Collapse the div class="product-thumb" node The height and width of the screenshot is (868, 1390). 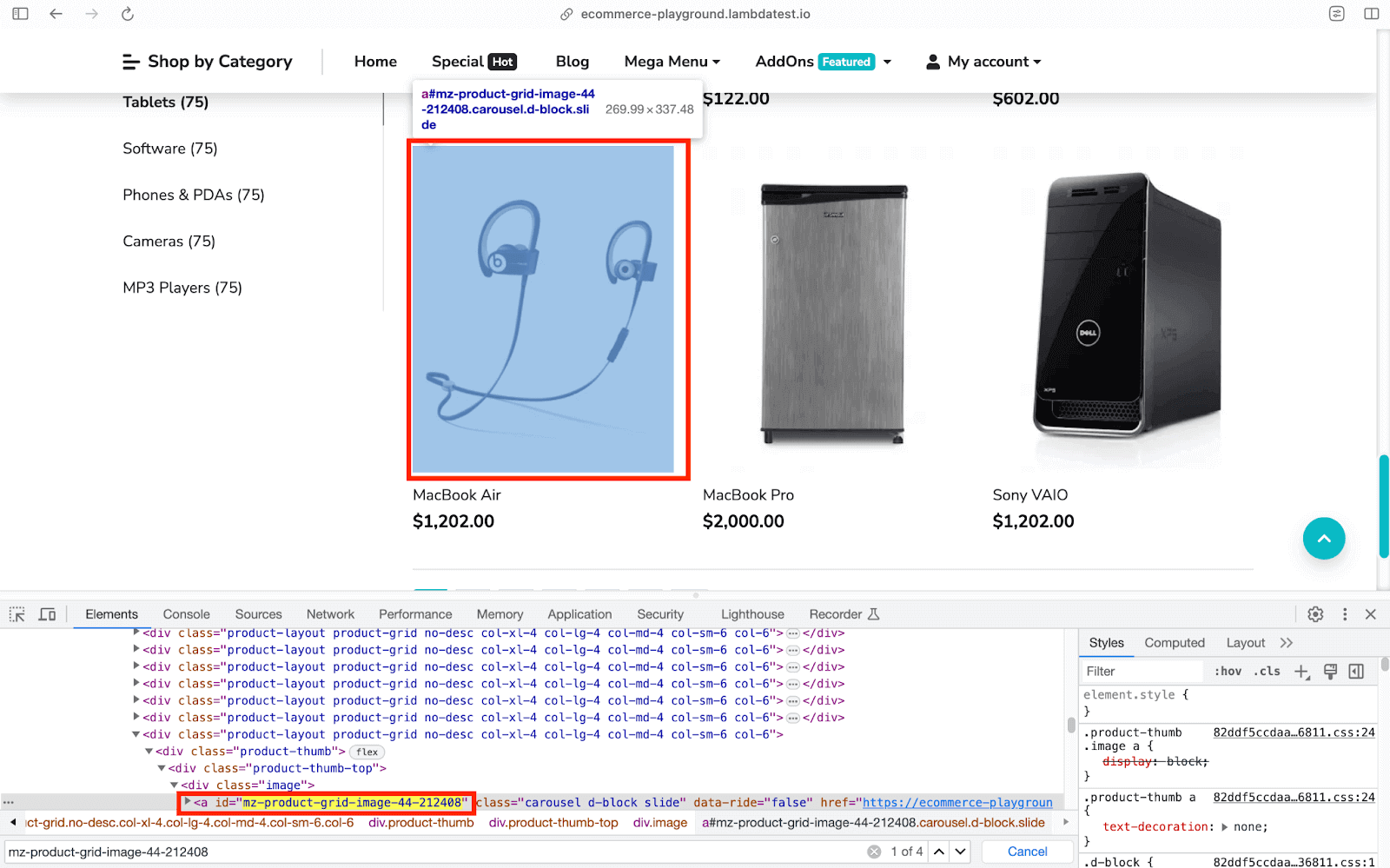(x=149, y=752)
